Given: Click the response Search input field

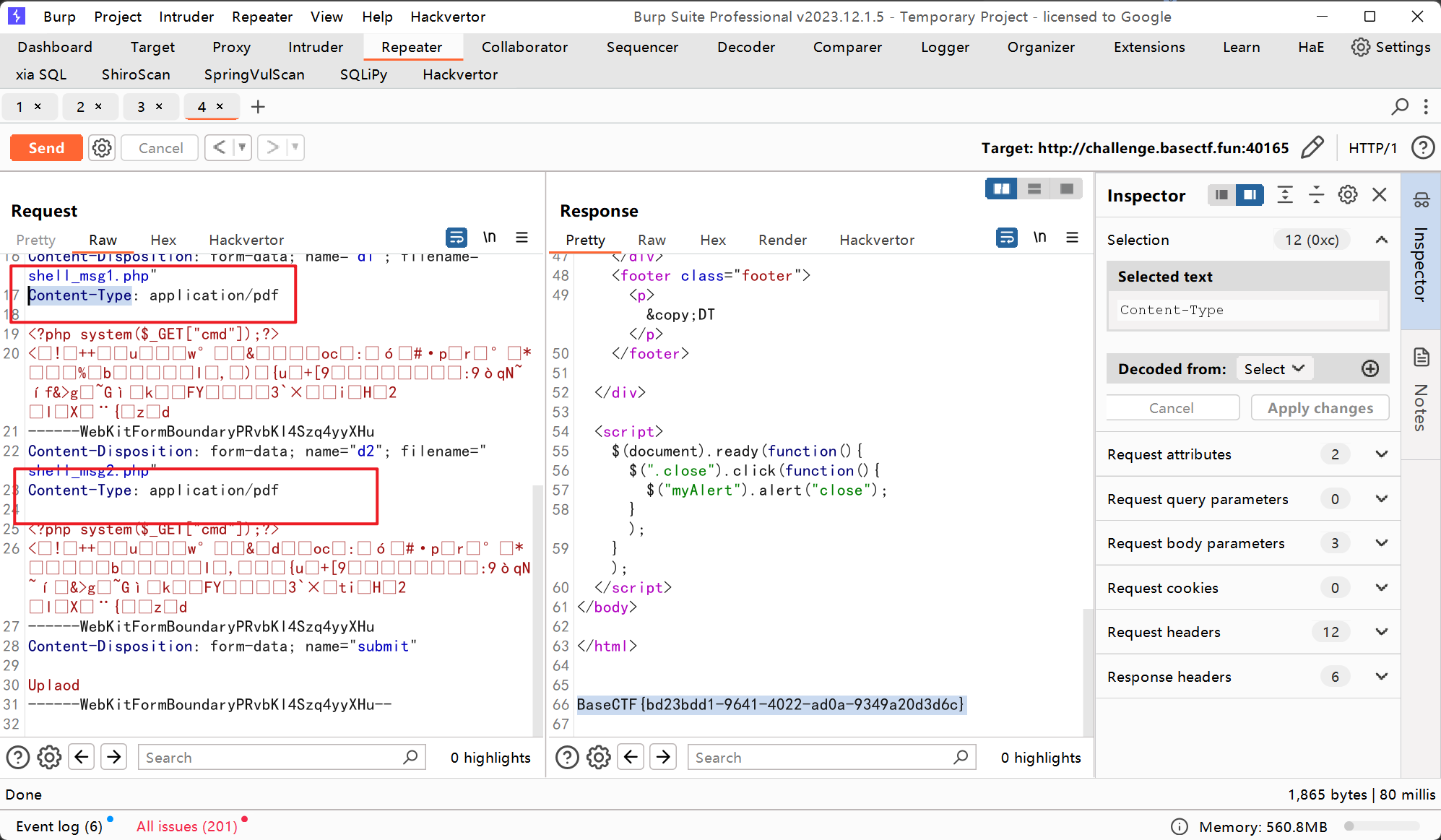Looking at the screenshot, I should [831, 757].
